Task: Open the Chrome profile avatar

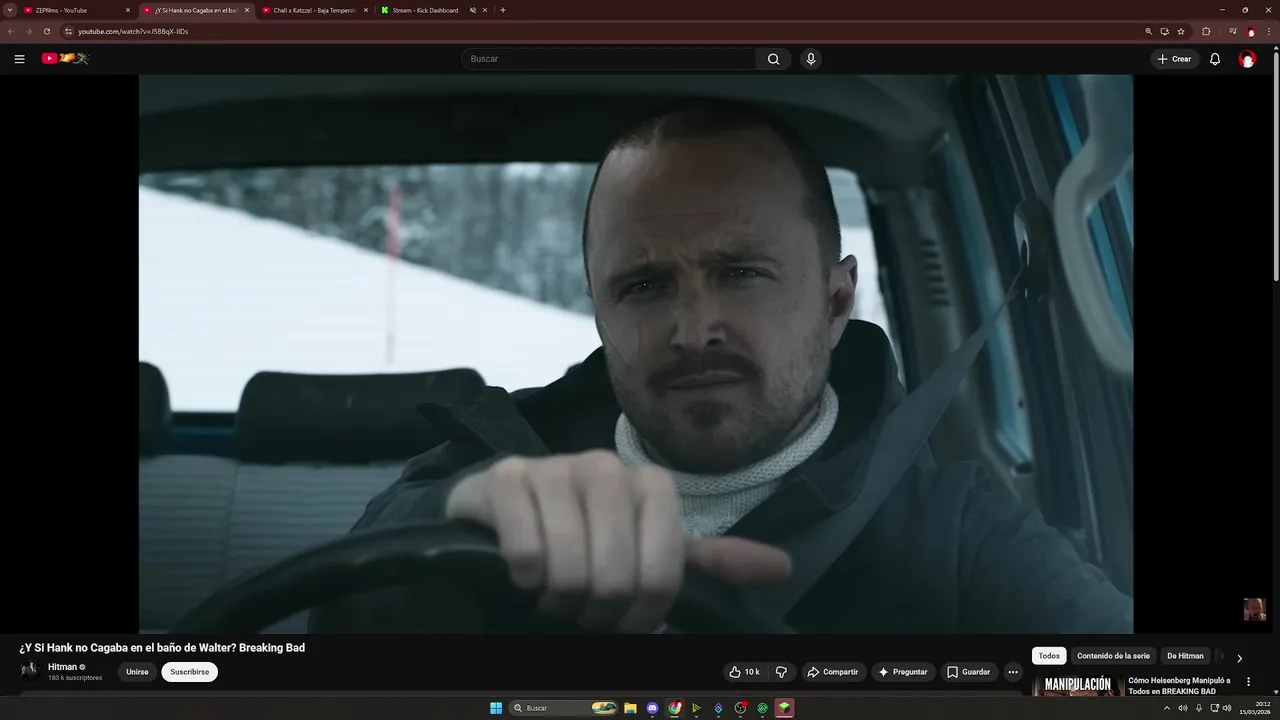Action: coord(1251,31)
